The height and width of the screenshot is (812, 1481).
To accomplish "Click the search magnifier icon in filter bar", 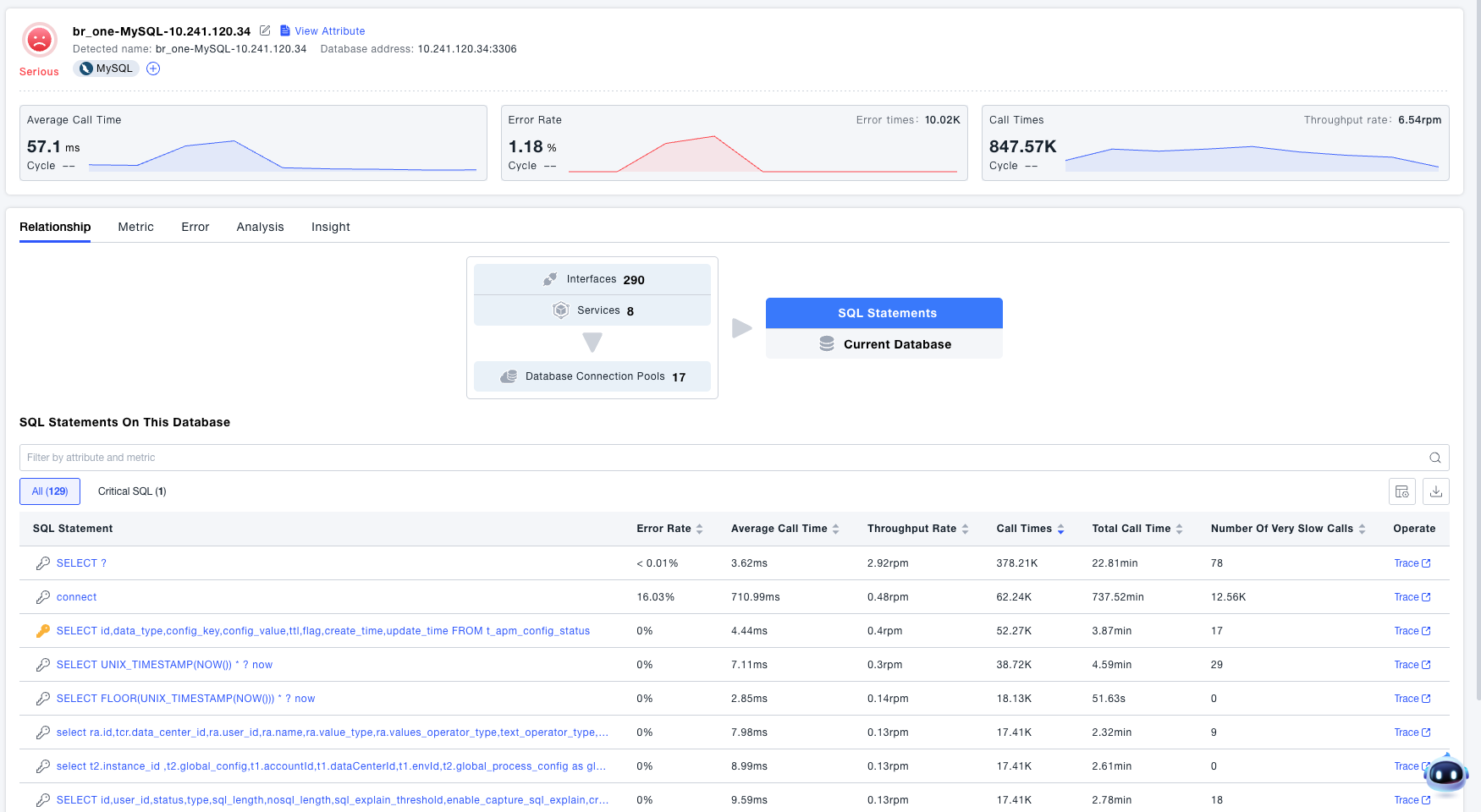I will tap(1434, 458).
